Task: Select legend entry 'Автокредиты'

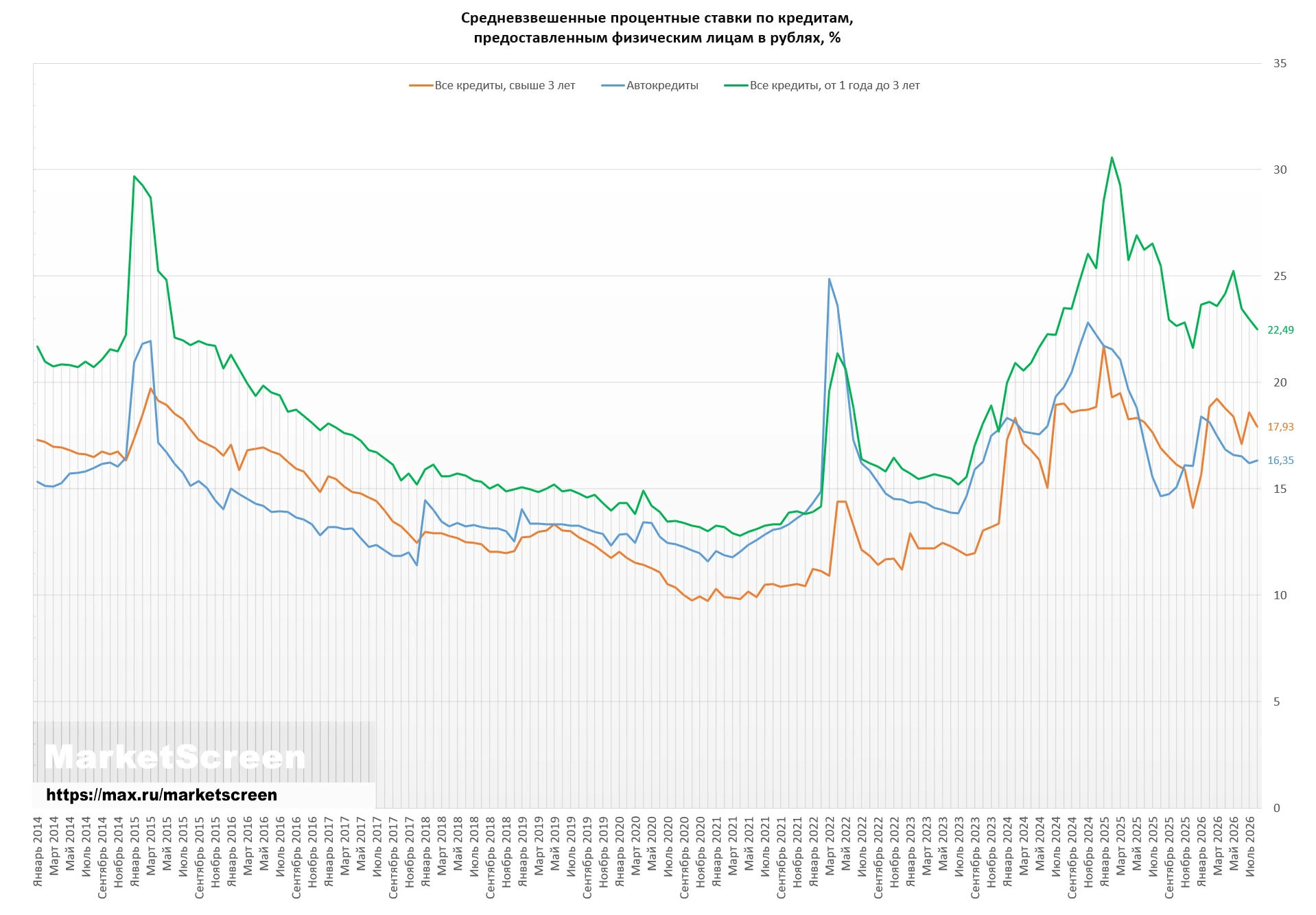Action: coord(662,86)
